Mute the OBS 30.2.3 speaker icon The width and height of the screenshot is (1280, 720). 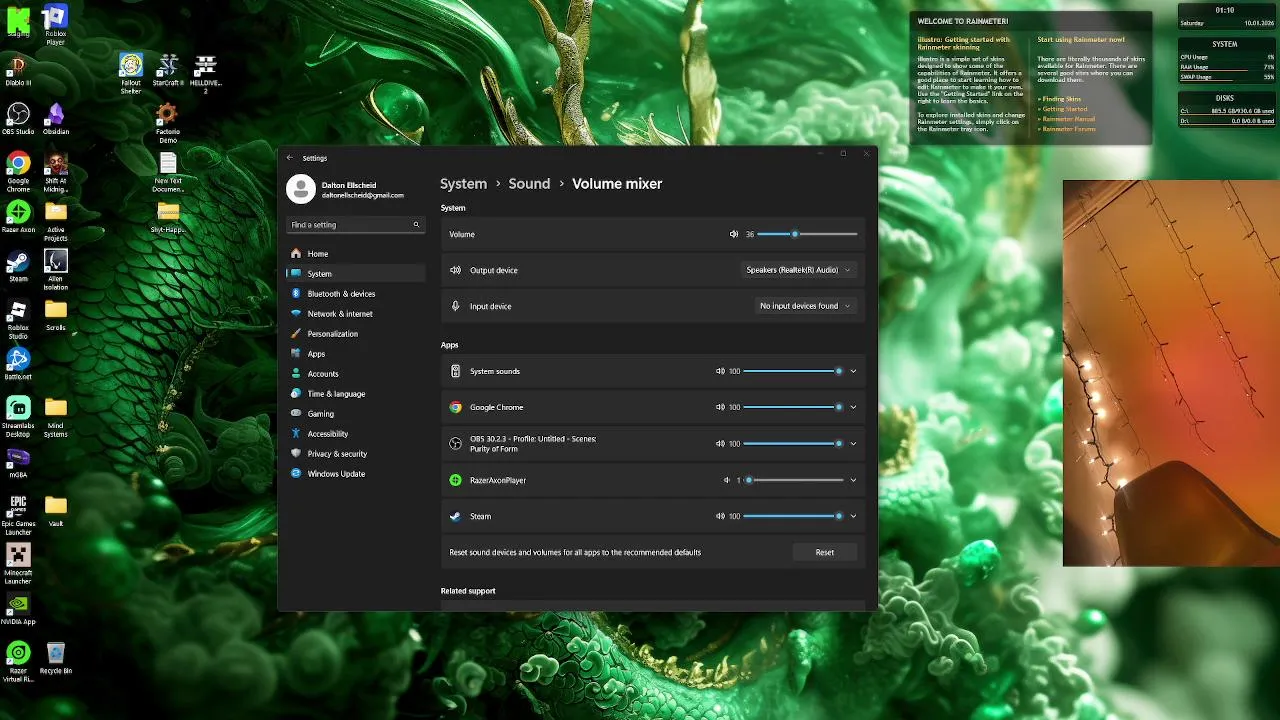tap(720, 443)
